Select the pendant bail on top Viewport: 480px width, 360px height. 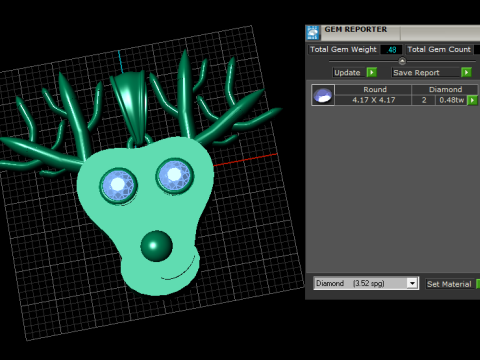131,107
